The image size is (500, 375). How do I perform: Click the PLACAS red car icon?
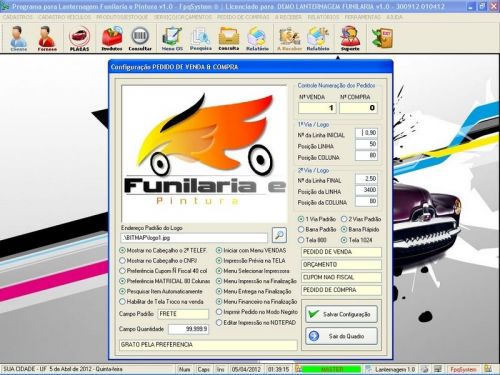79,39
